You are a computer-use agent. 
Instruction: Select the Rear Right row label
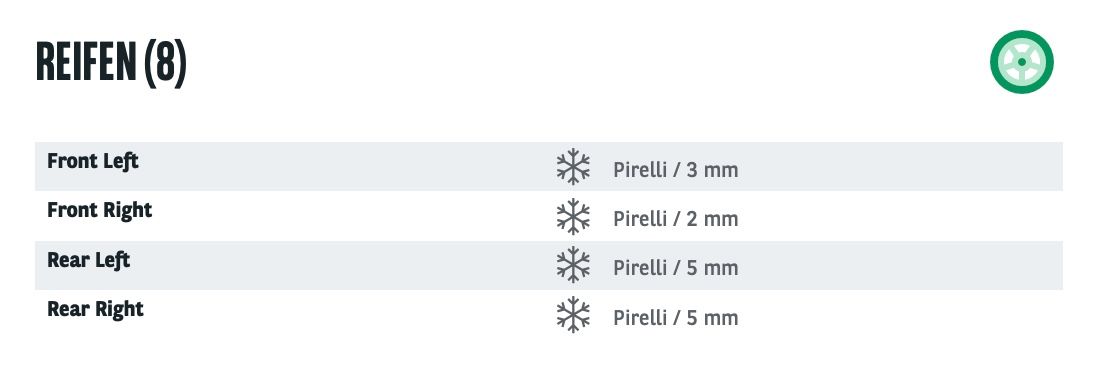[95, 310]
